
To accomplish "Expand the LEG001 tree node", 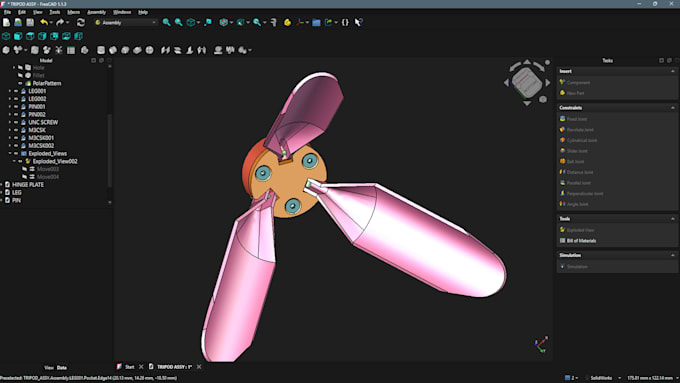I will click(x=10, y=91).
